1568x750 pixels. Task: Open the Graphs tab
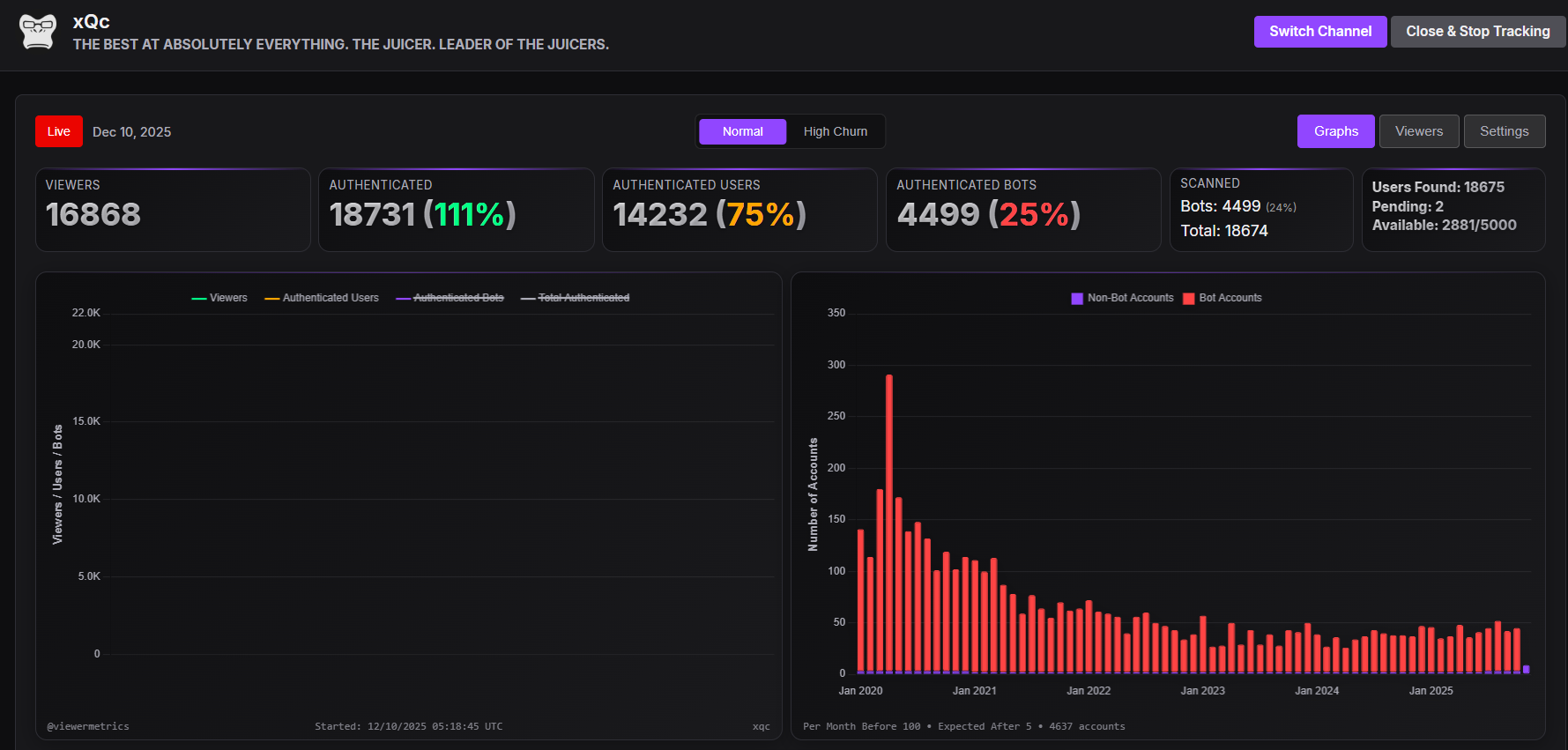(1336, 131)
